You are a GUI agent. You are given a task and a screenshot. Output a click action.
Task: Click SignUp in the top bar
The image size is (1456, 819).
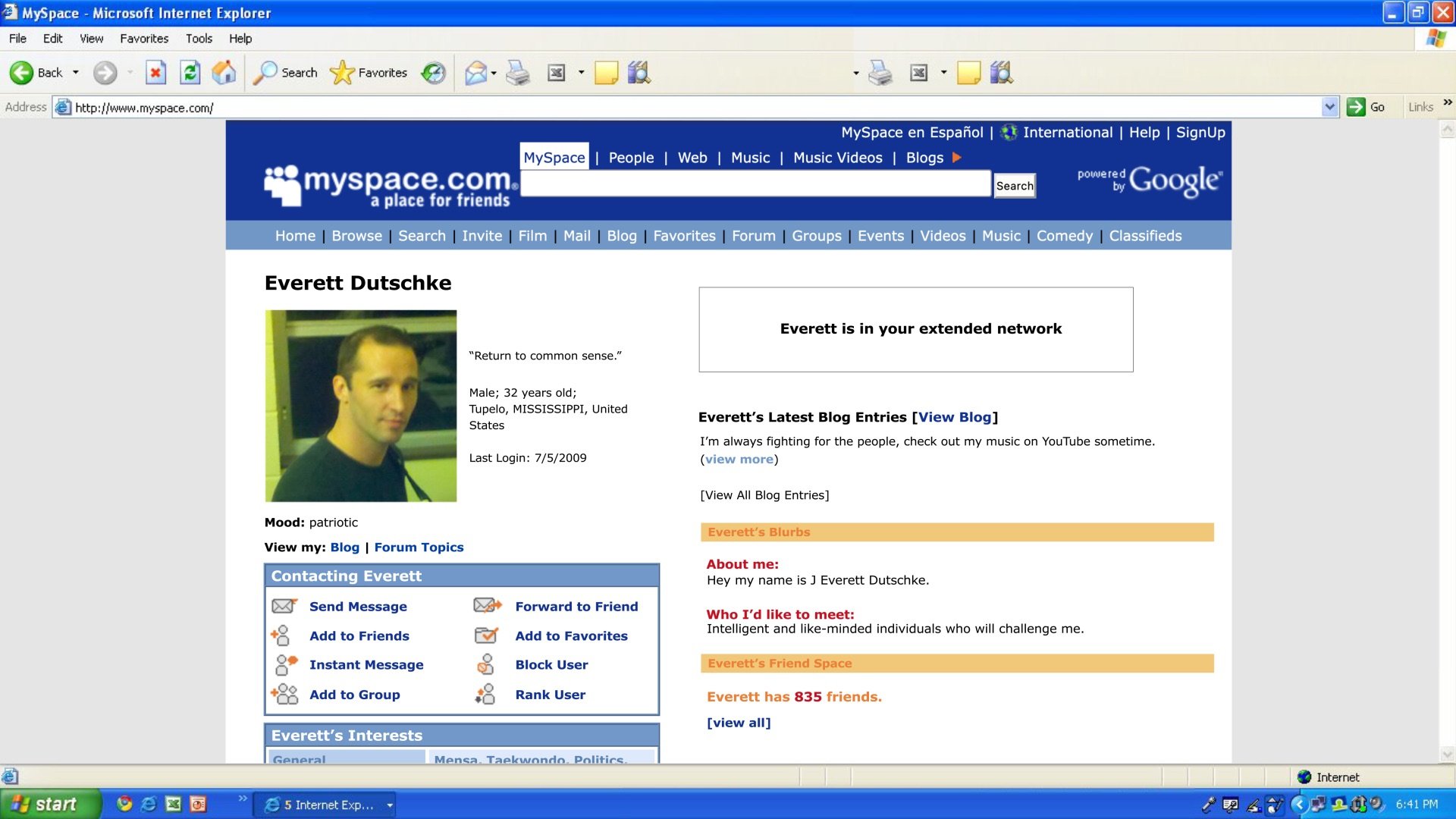(x=1200, y=133)
